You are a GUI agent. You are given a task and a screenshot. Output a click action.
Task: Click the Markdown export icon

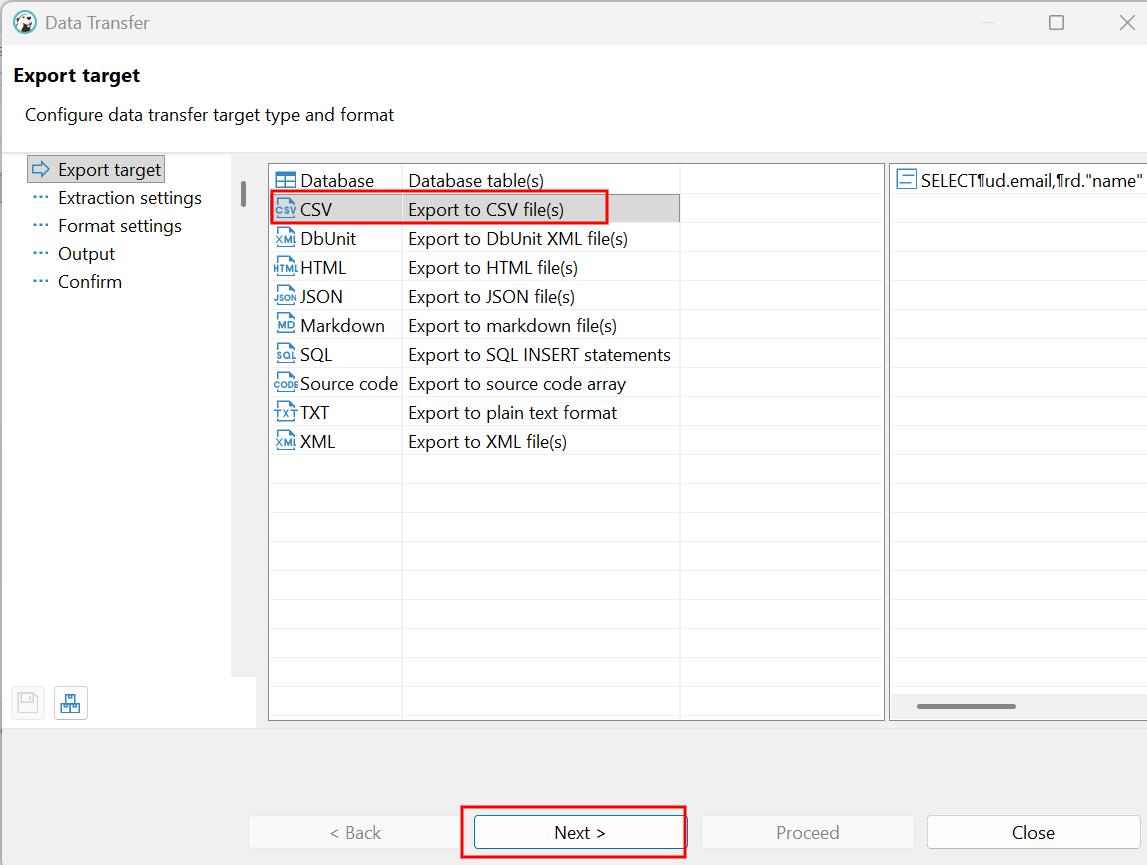click(x=285, y=326)
